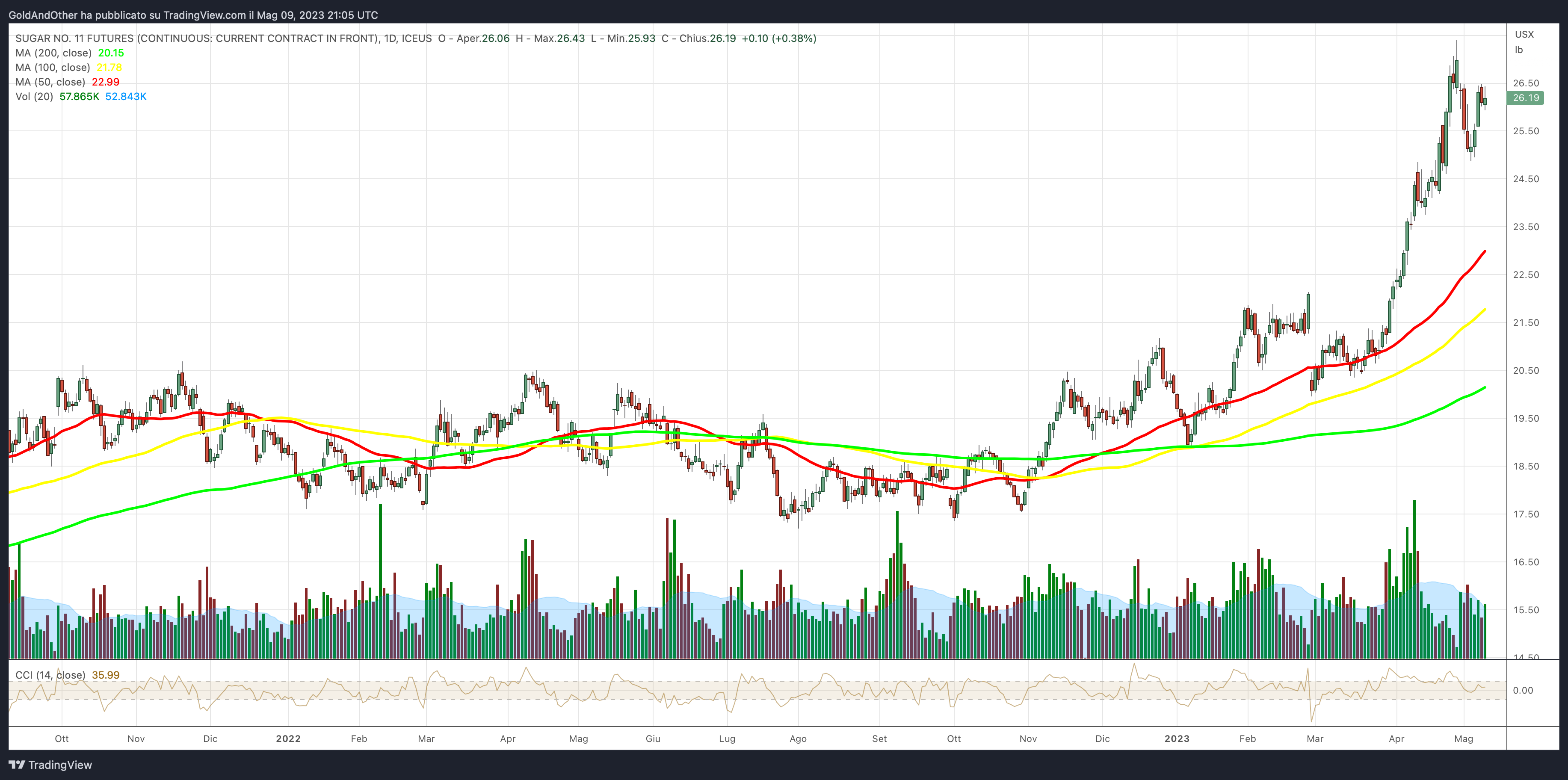The width and height of the screenshot is (1568, 780).
Task: Click the volume average value 52.843K
Action: point(126,97)
